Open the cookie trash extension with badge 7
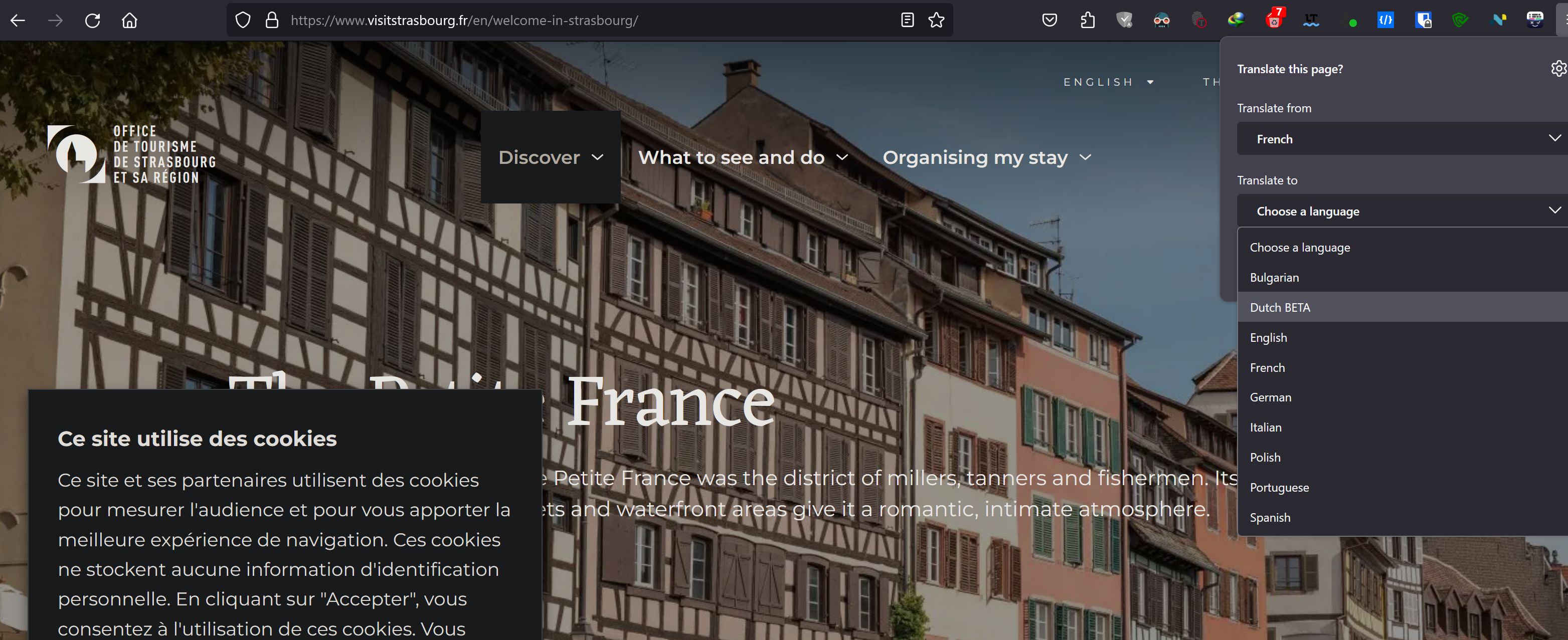1568x640 pixels. pos(1273,21)
